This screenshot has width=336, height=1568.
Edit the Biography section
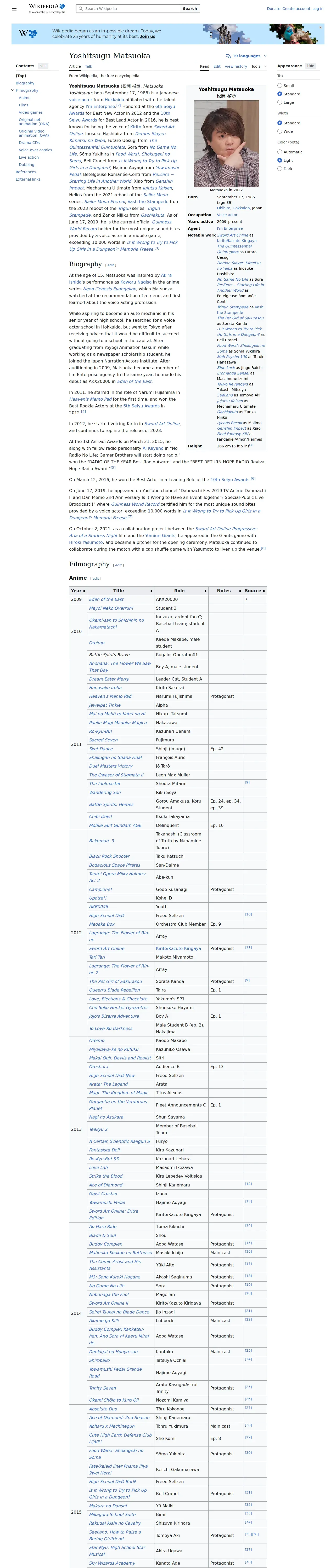point(110,266)
